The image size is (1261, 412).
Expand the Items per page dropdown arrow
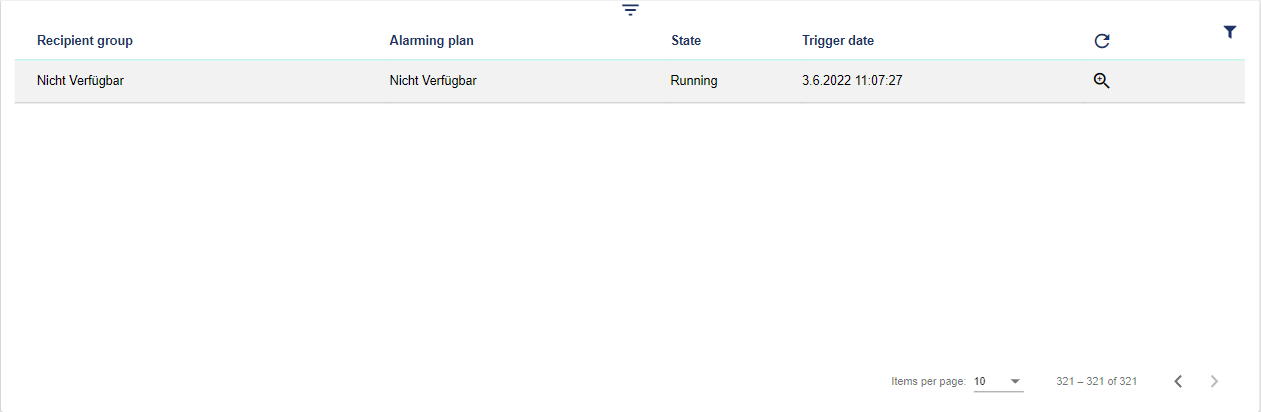pyautogui.click(x=1015, y=381)
